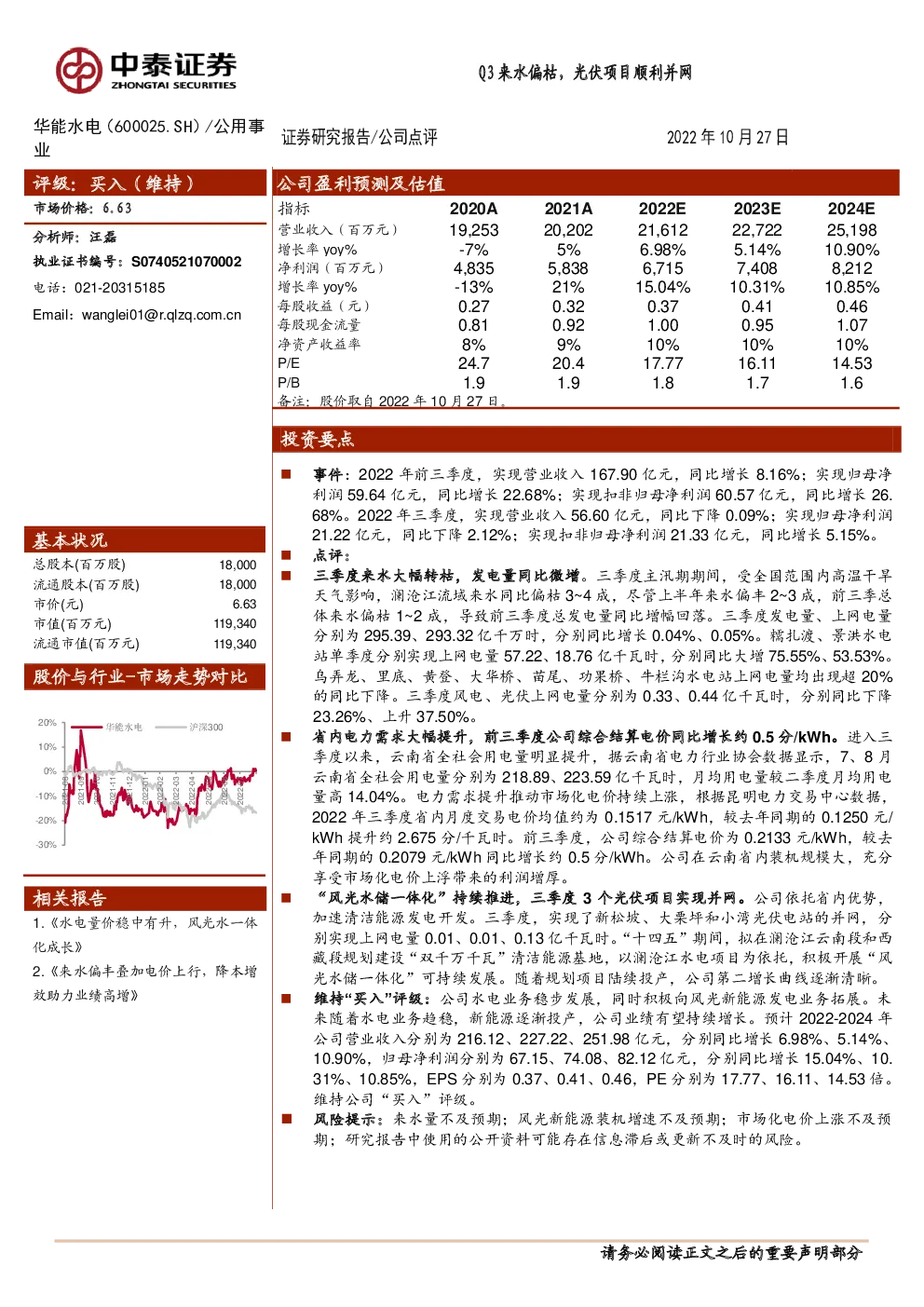Viewport: 924px width, 1307px height.
Task: Click the 2023E column header
Action: point(757,209)
